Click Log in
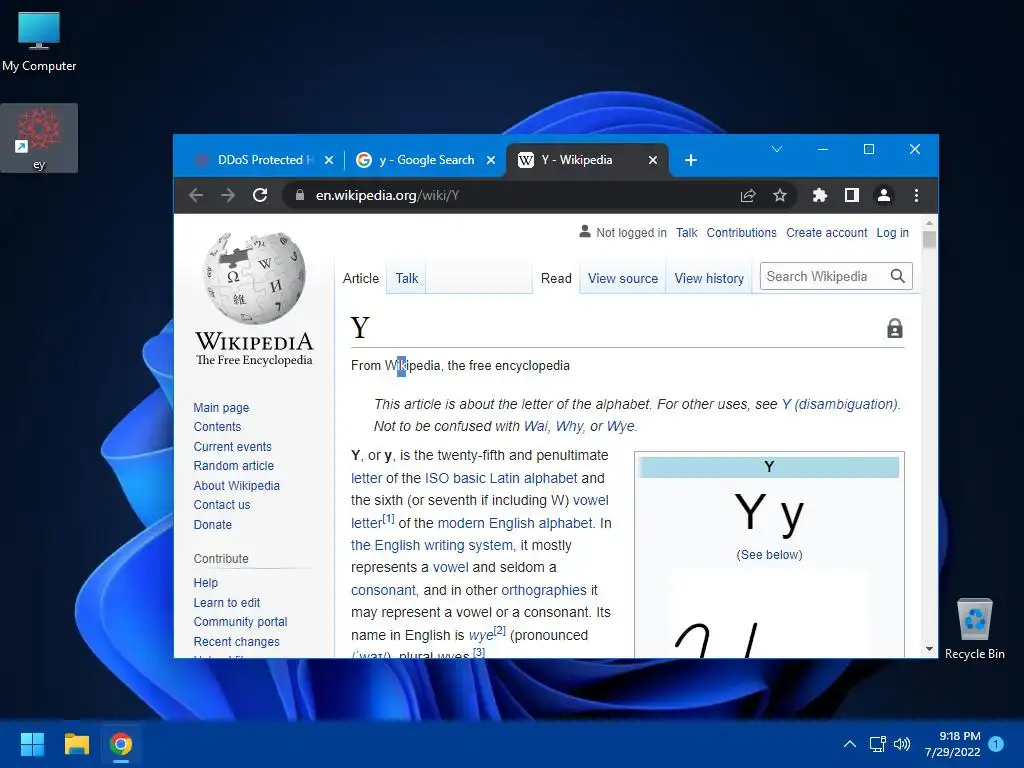Viewport: 1024px width, 768px height. click(x=892, y=232)
